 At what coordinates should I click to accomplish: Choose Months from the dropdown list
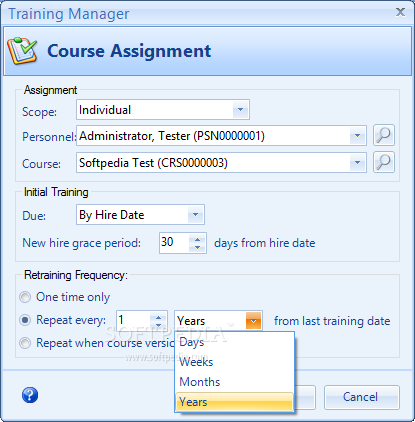(x=234, y=382)
